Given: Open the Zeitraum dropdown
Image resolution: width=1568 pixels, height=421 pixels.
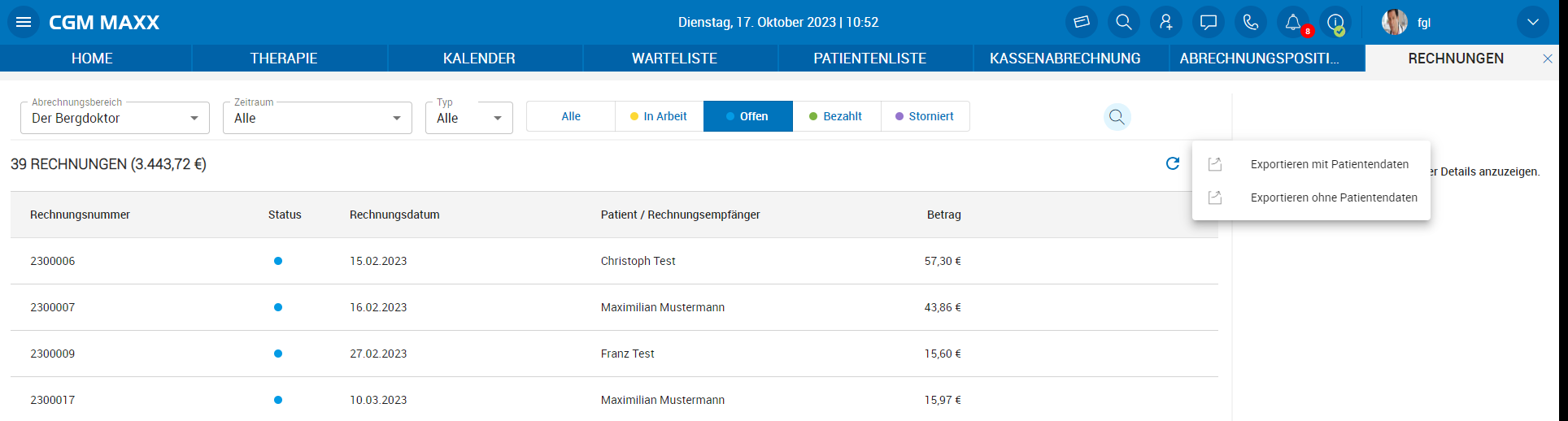Looking at the screenshot, I should [317, 118].
